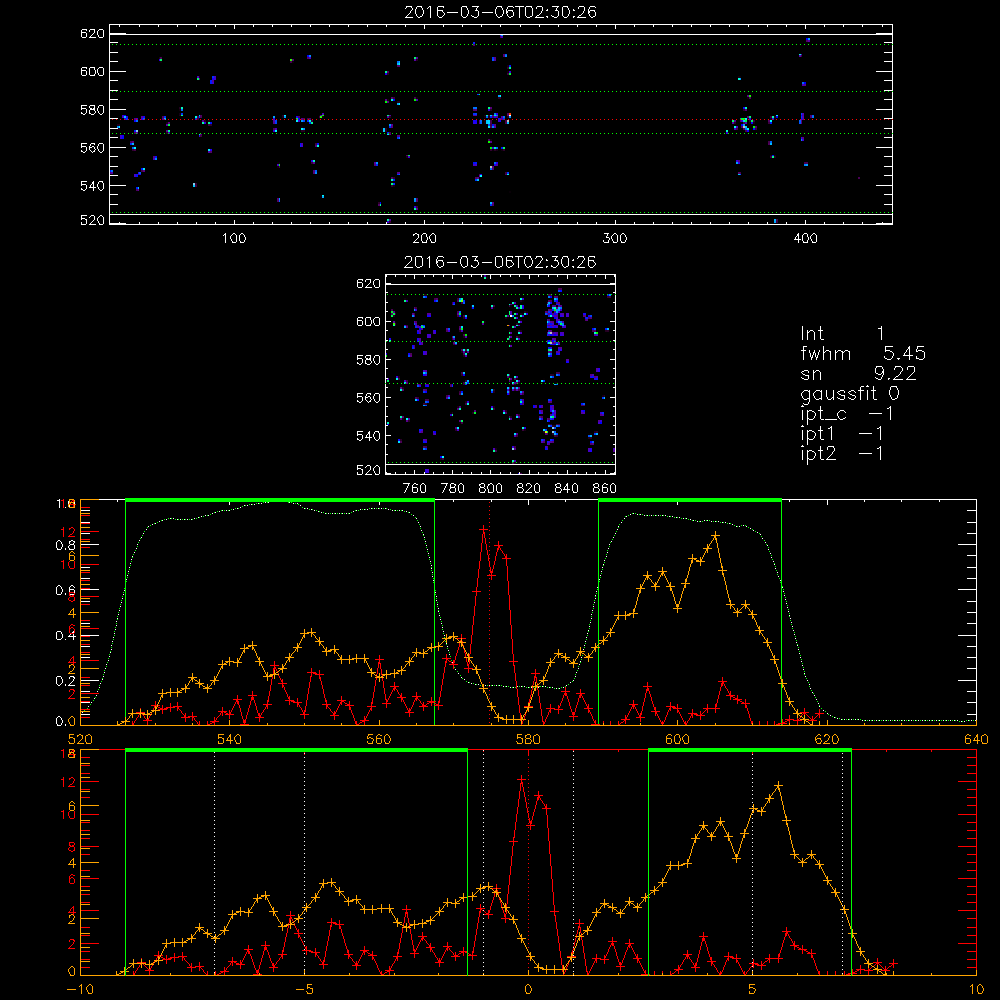The height and width of the screenshot is (1000, 1000).
Task: Click x-axis label 10 of the bottom plot
Action: coord(976,990)
